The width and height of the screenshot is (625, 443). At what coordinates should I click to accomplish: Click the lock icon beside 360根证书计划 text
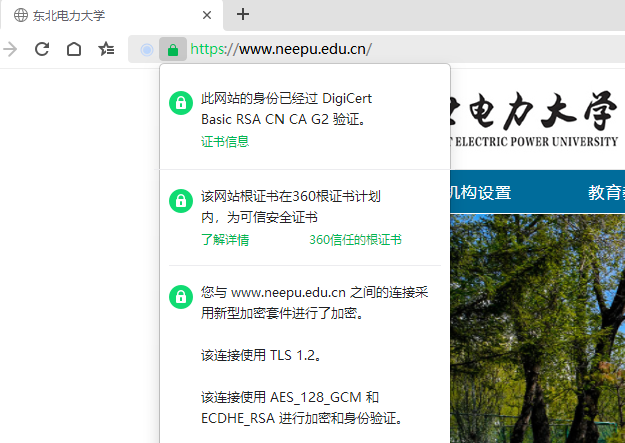(x=181, y=201)
